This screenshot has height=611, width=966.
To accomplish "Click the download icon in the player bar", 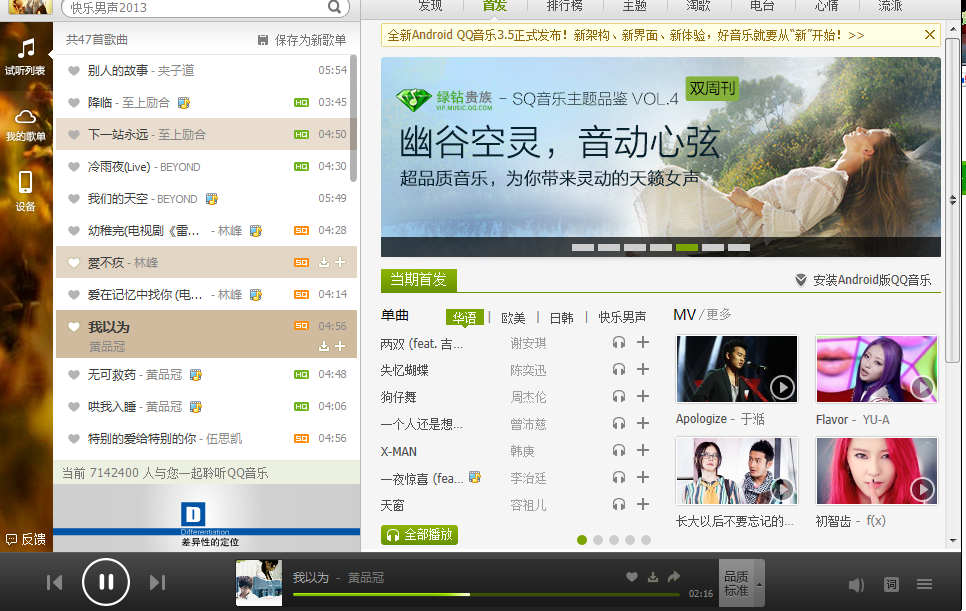I will 653,577.
